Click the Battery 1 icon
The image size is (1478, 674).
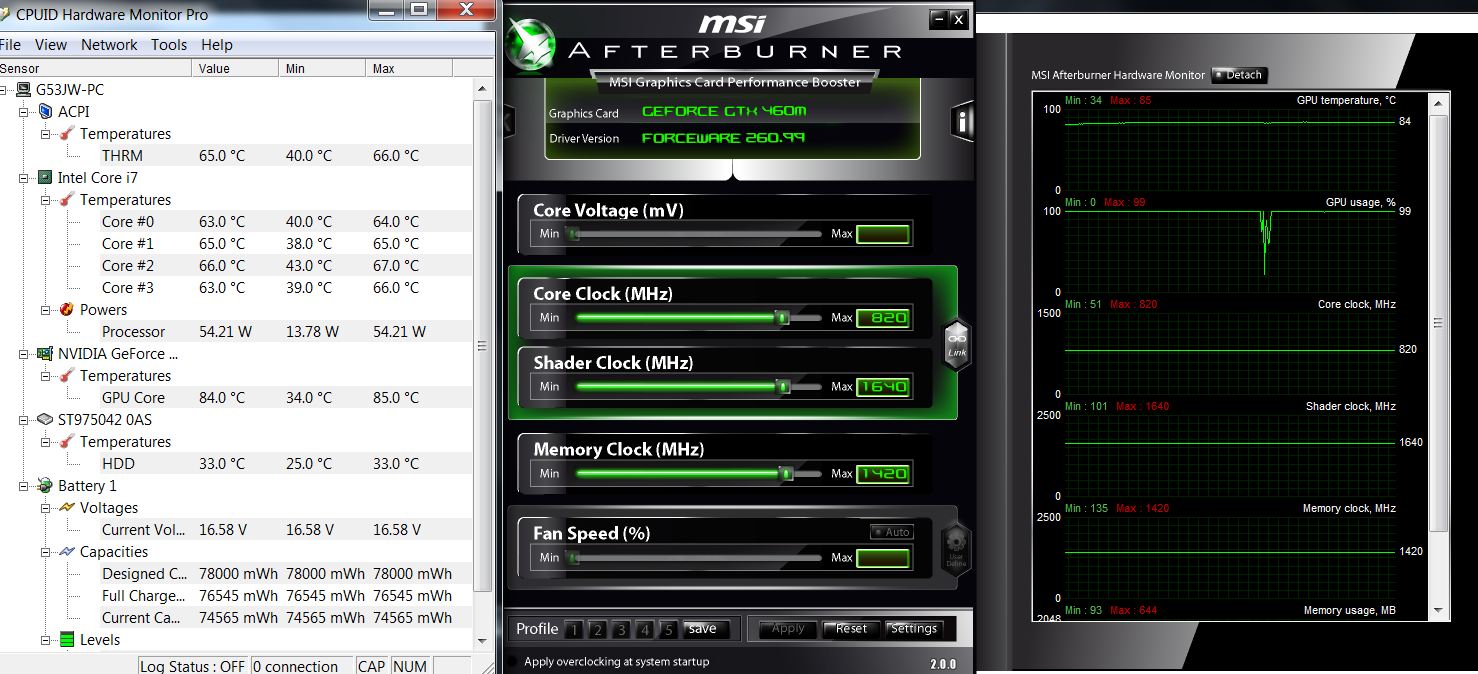tap(44, 486)
